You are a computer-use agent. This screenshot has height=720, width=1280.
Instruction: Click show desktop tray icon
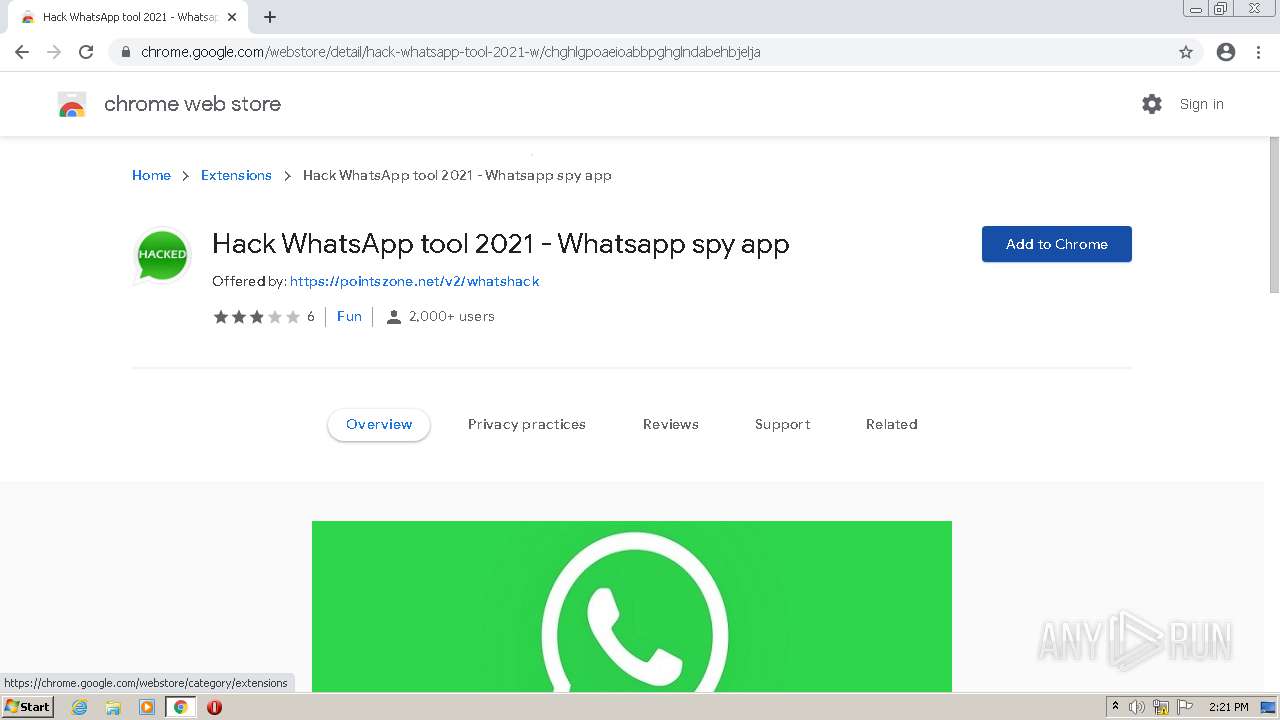point(1269,707)
